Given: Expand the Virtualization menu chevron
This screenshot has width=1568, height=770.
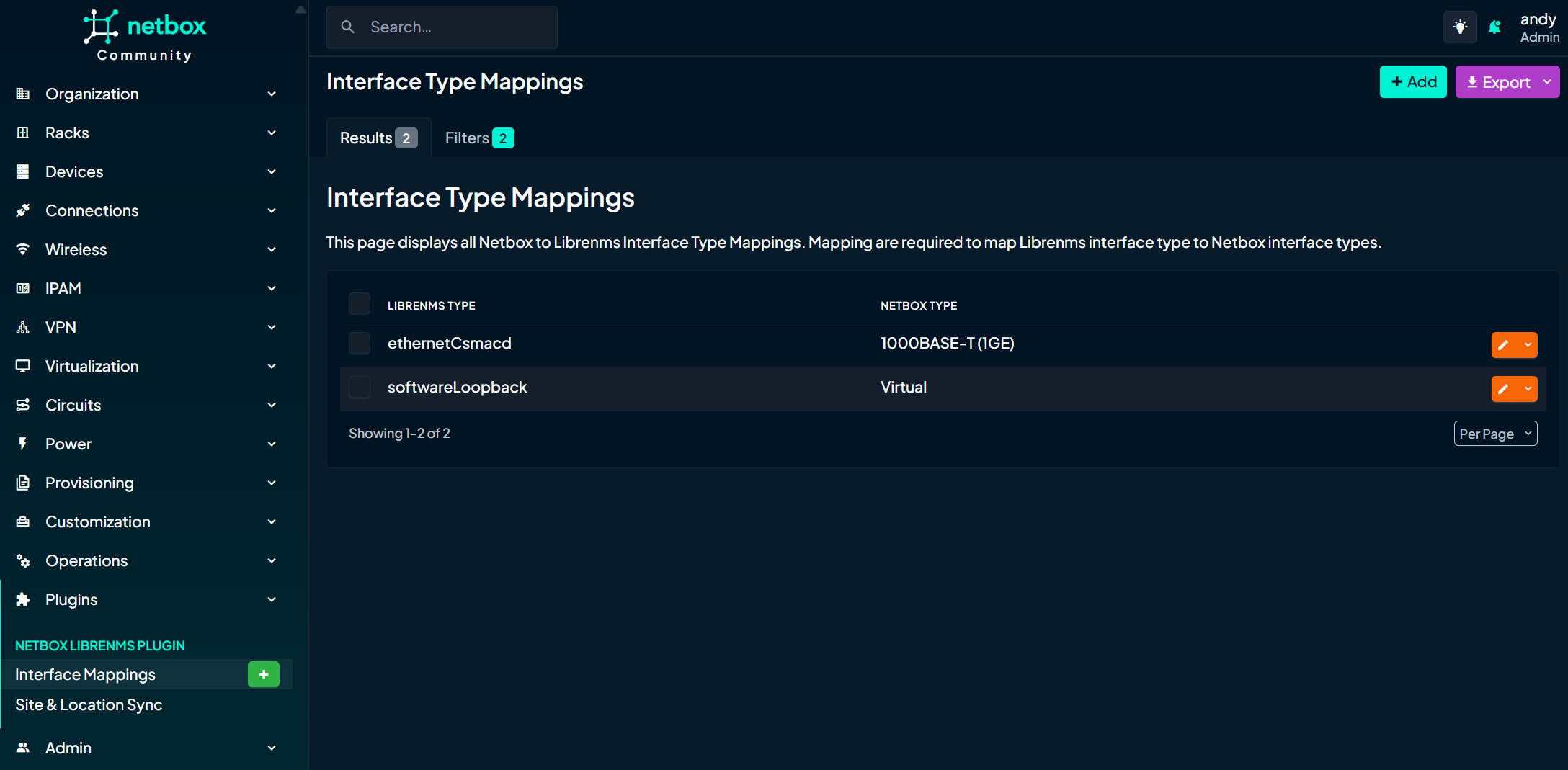Looking at the screenshot, I should (272, 366).
